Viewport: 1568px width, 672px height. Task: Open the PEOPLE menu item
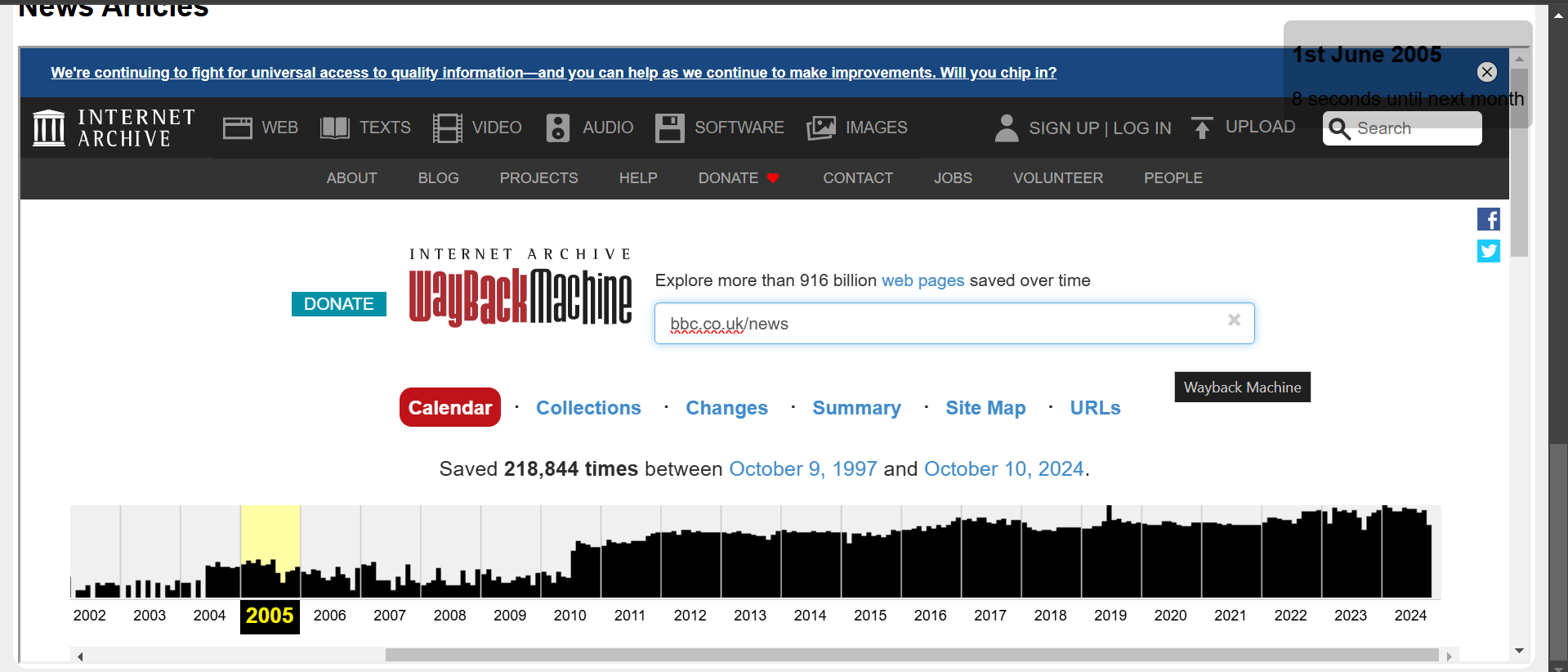click(x=1173, y=178)
